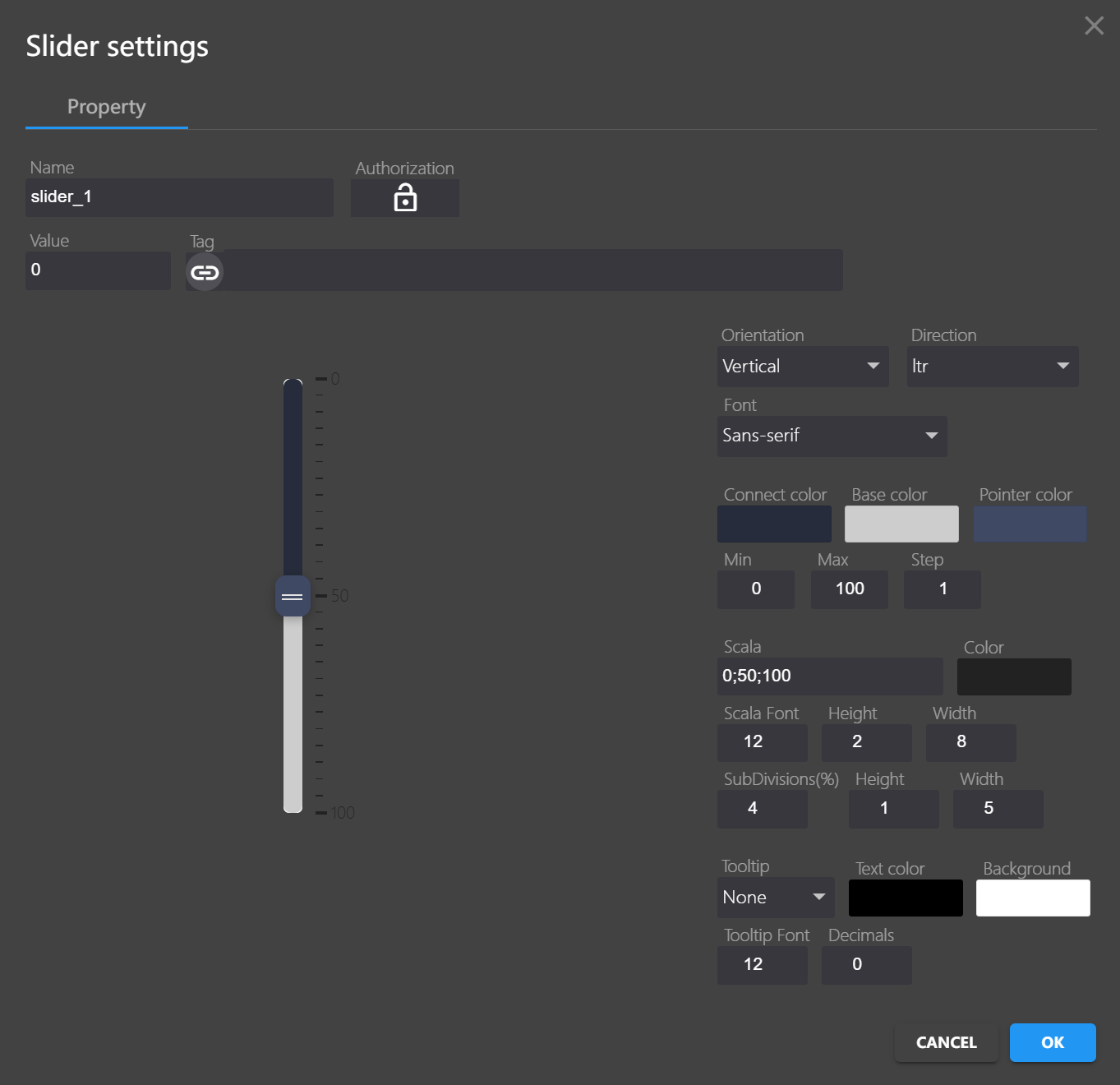This screenshot has height=1085, width=1120.
Task: Click the Max value field
Action: [x=850, y=589]
